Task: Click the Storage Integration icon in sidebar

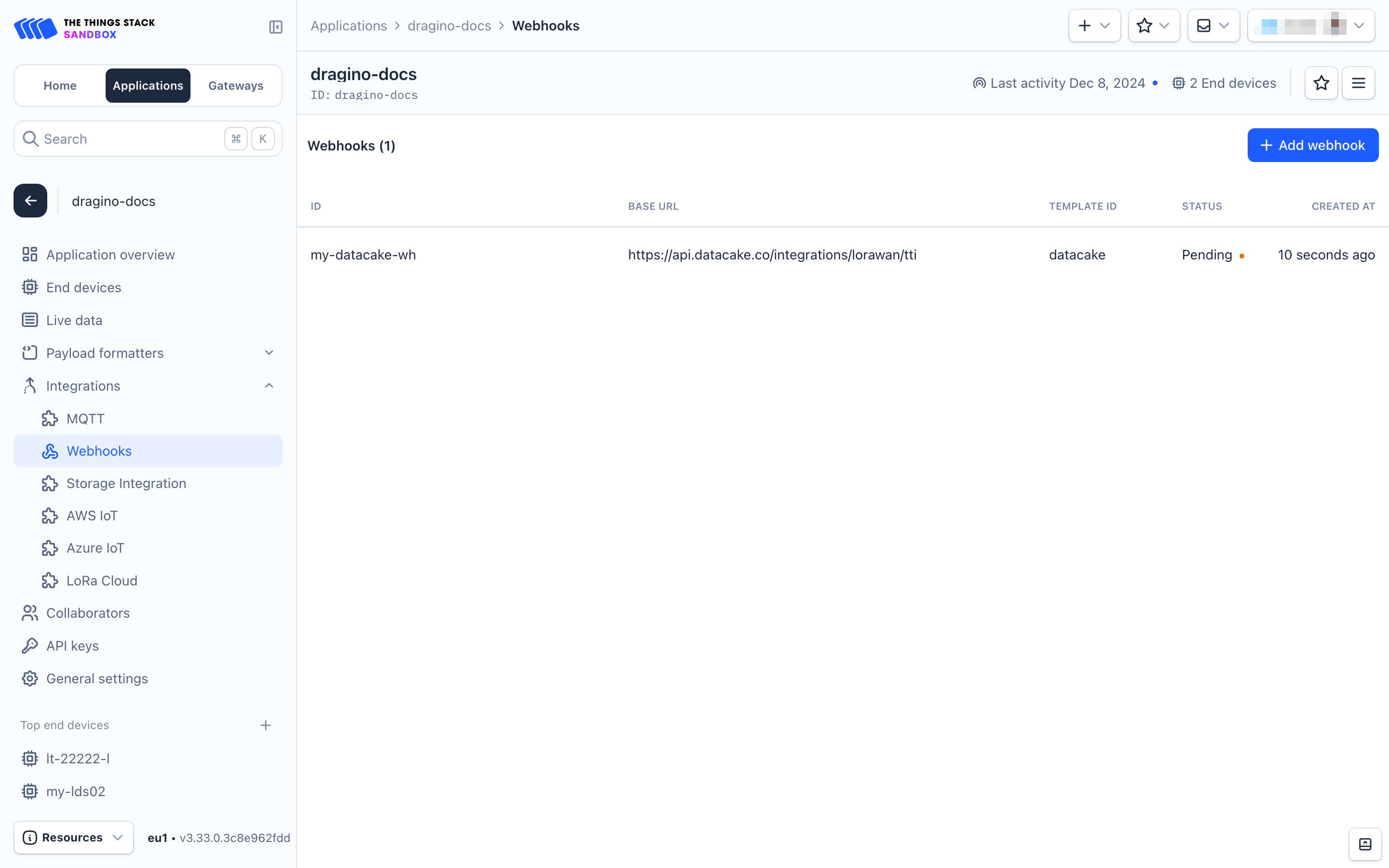Action: click(x=50, y=483)
